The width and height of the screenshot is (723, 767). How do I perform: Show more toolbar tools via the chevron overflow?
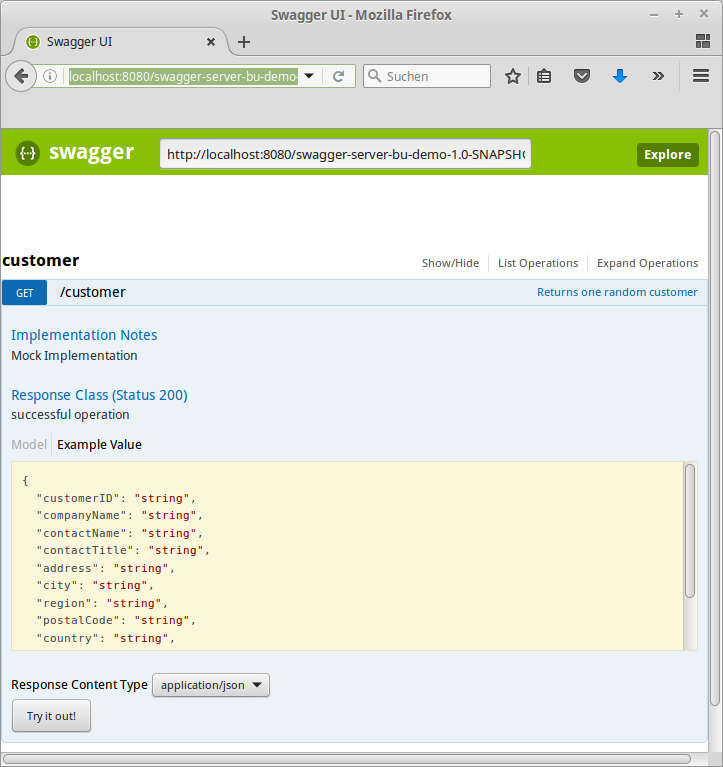click(x=658, y=76)
